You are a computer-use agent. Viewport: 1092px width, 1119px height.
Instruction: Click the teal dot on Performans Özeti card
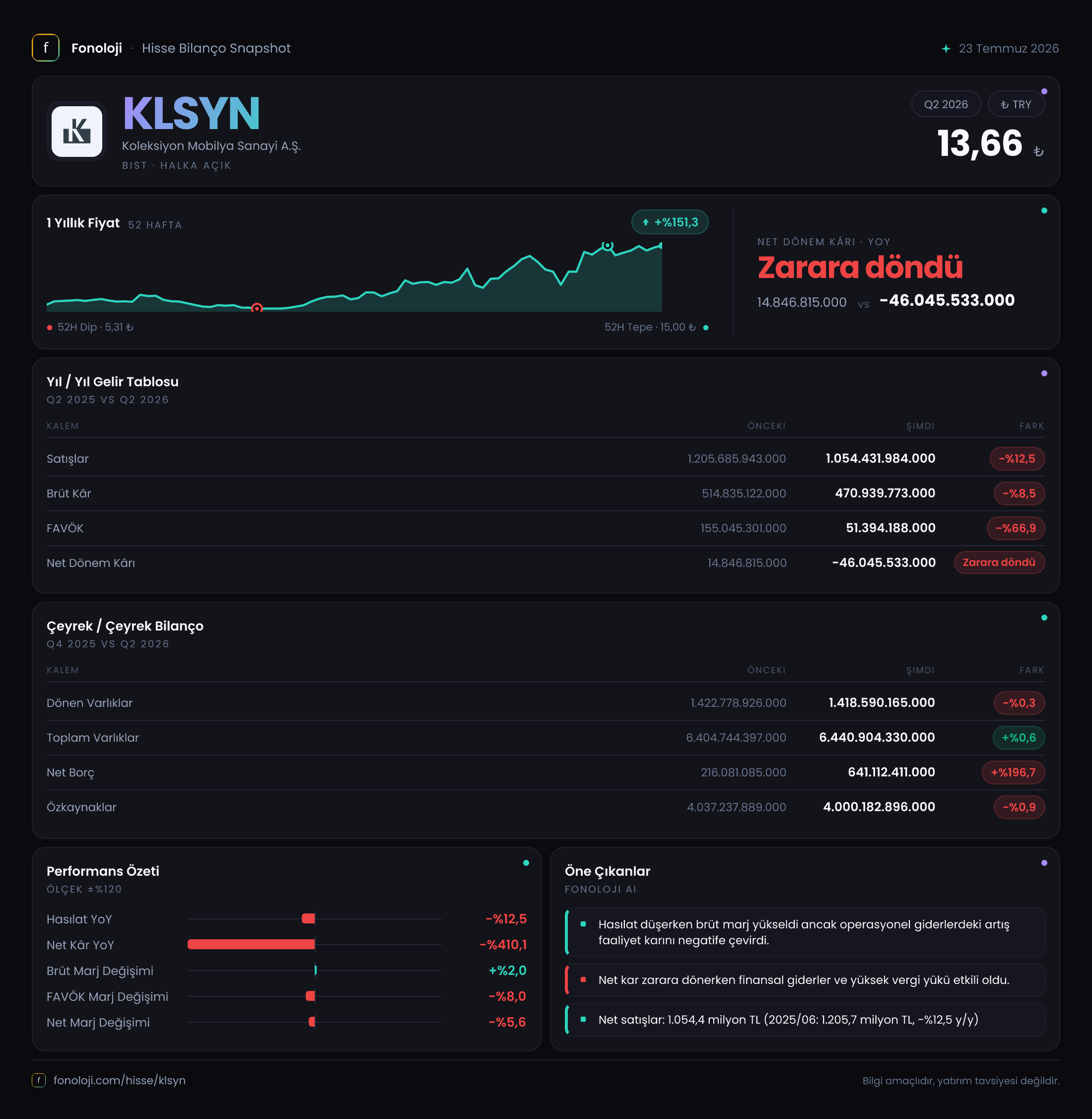[x=526, y=863]
